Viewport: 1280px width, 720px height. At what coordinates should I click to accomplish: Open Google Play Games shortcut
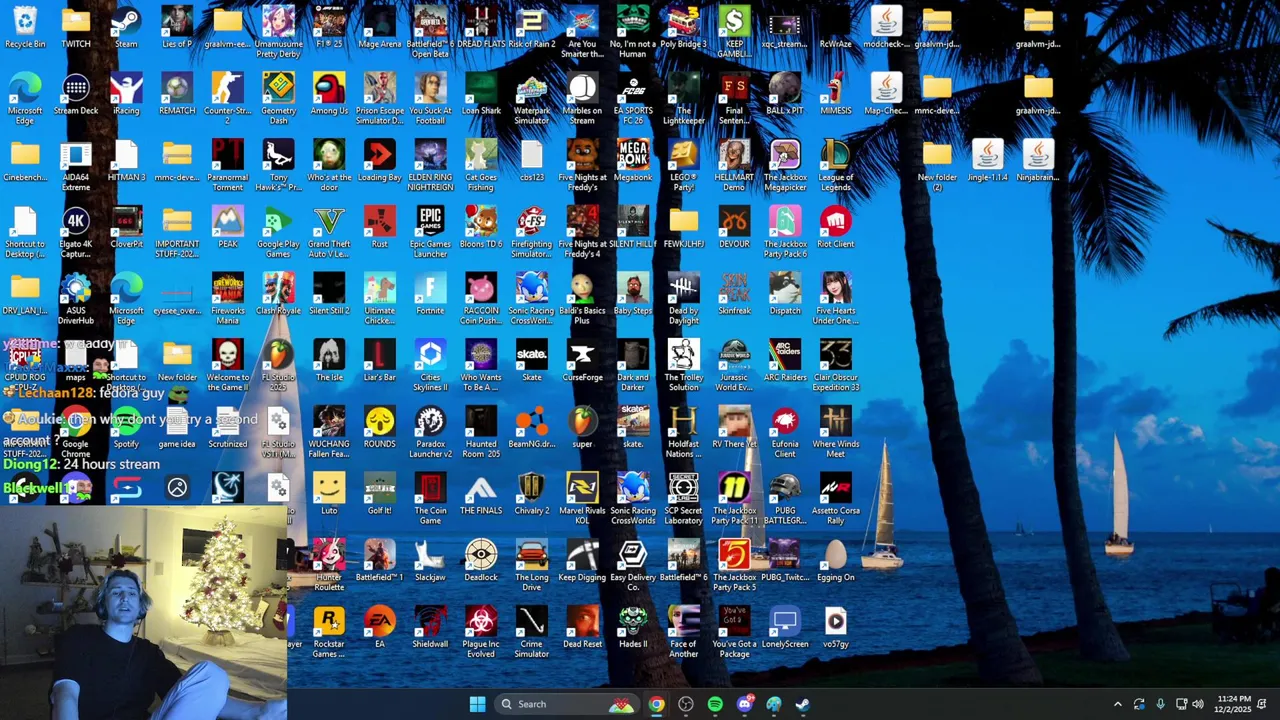coord(278,232)
